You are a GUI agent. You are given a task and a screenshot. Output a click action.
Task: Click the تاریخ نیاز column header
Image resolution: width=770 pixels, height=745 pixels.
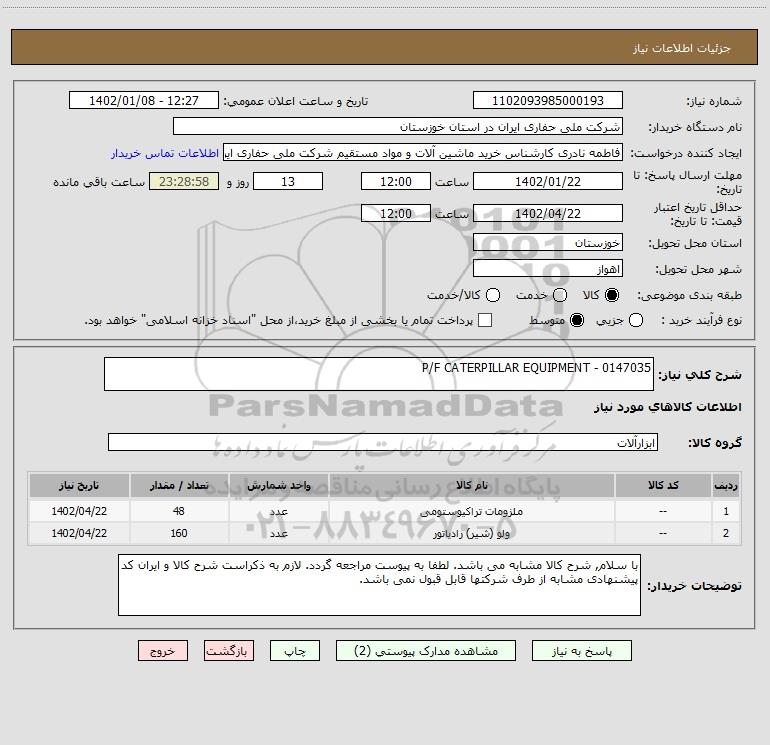pos(79,486)
